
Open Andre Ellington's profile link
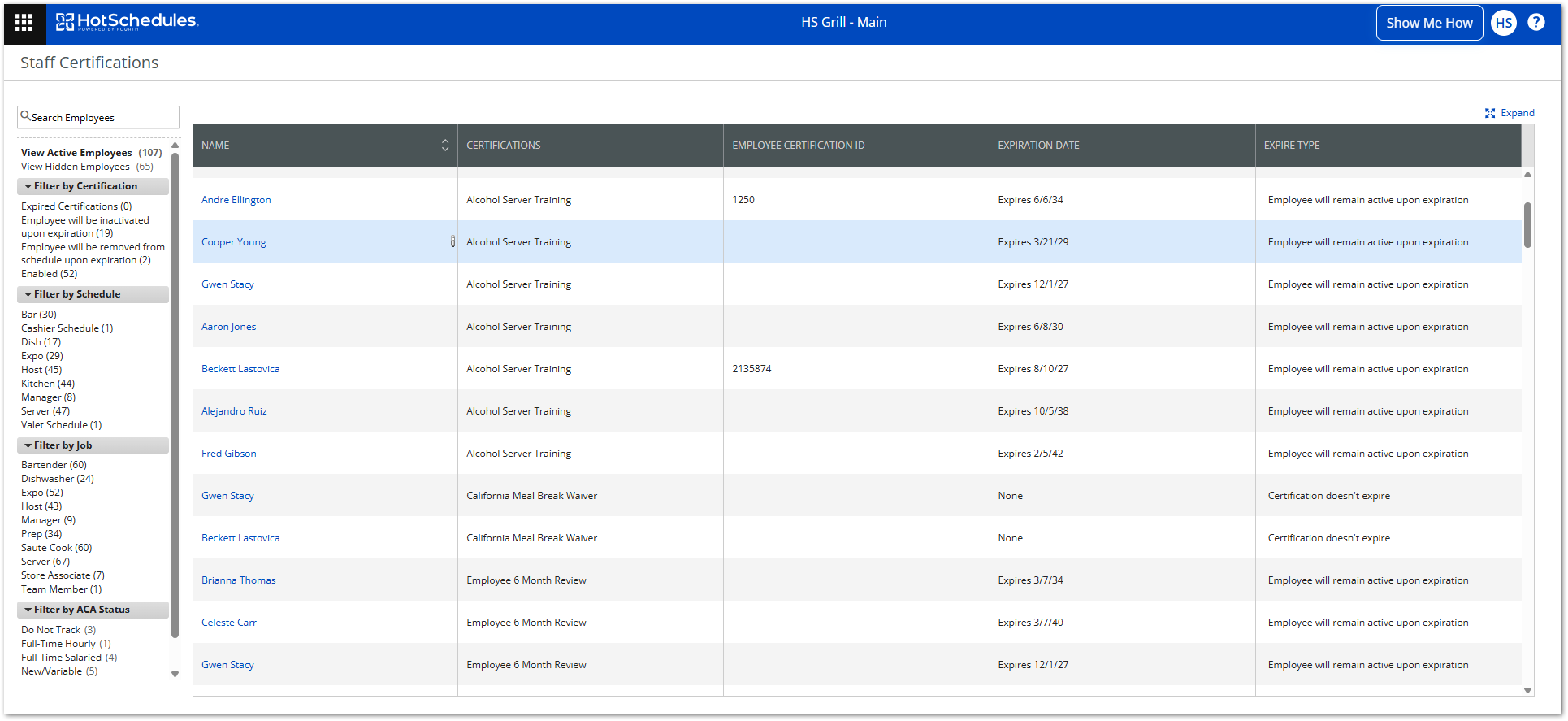[x=236, y=200]
